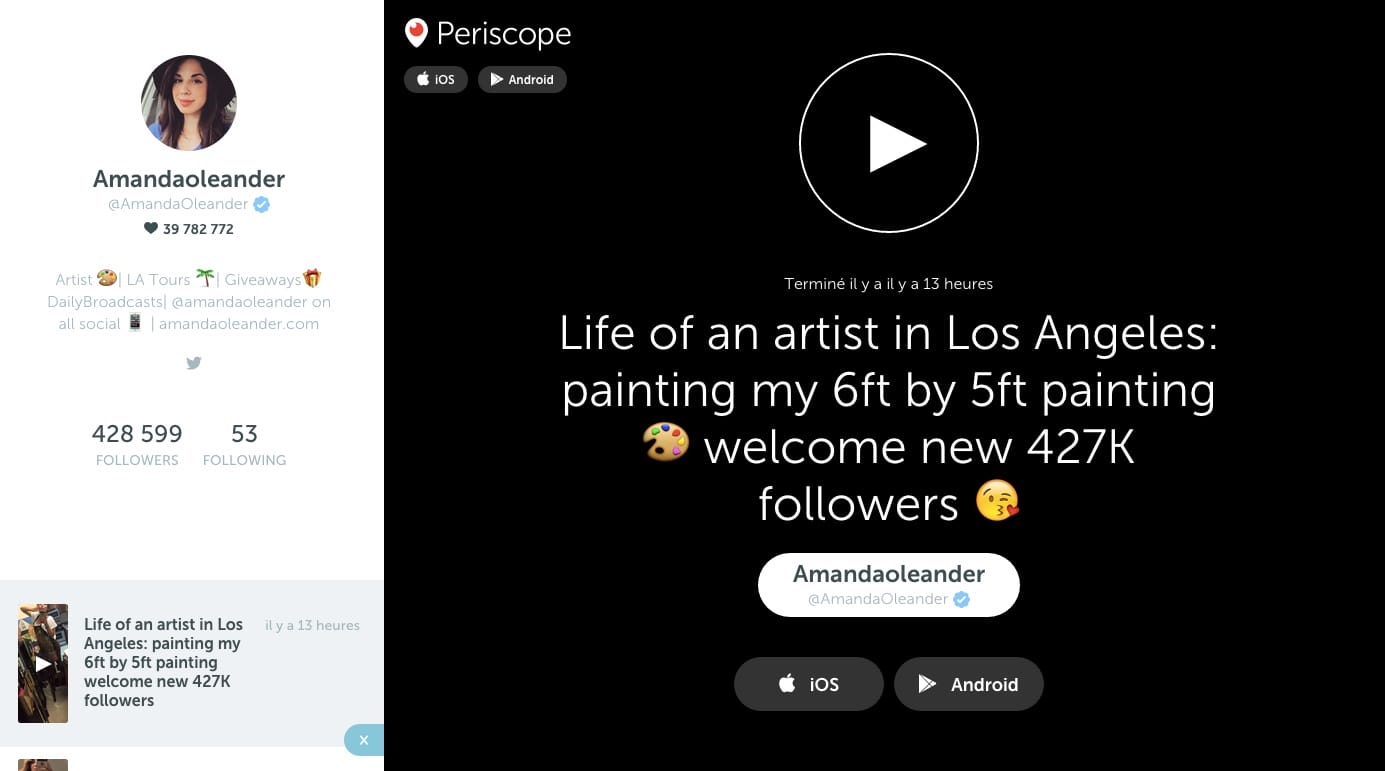Click the Amandaoleander name heading in sidebar
This screenshot has width=1385, height=771.
[x=189, y=179]
